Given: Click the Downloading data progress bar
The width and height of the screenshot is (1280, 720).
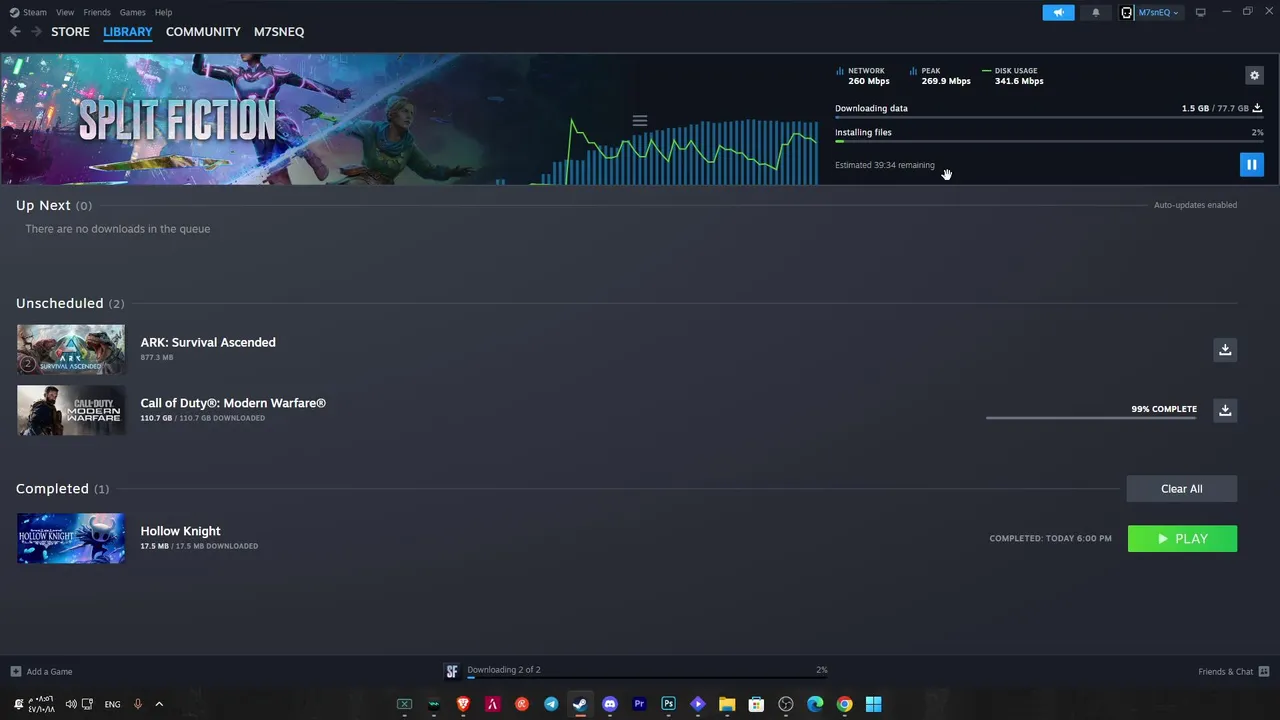Looking at the screenshot, I should (x=1049, y=118).
